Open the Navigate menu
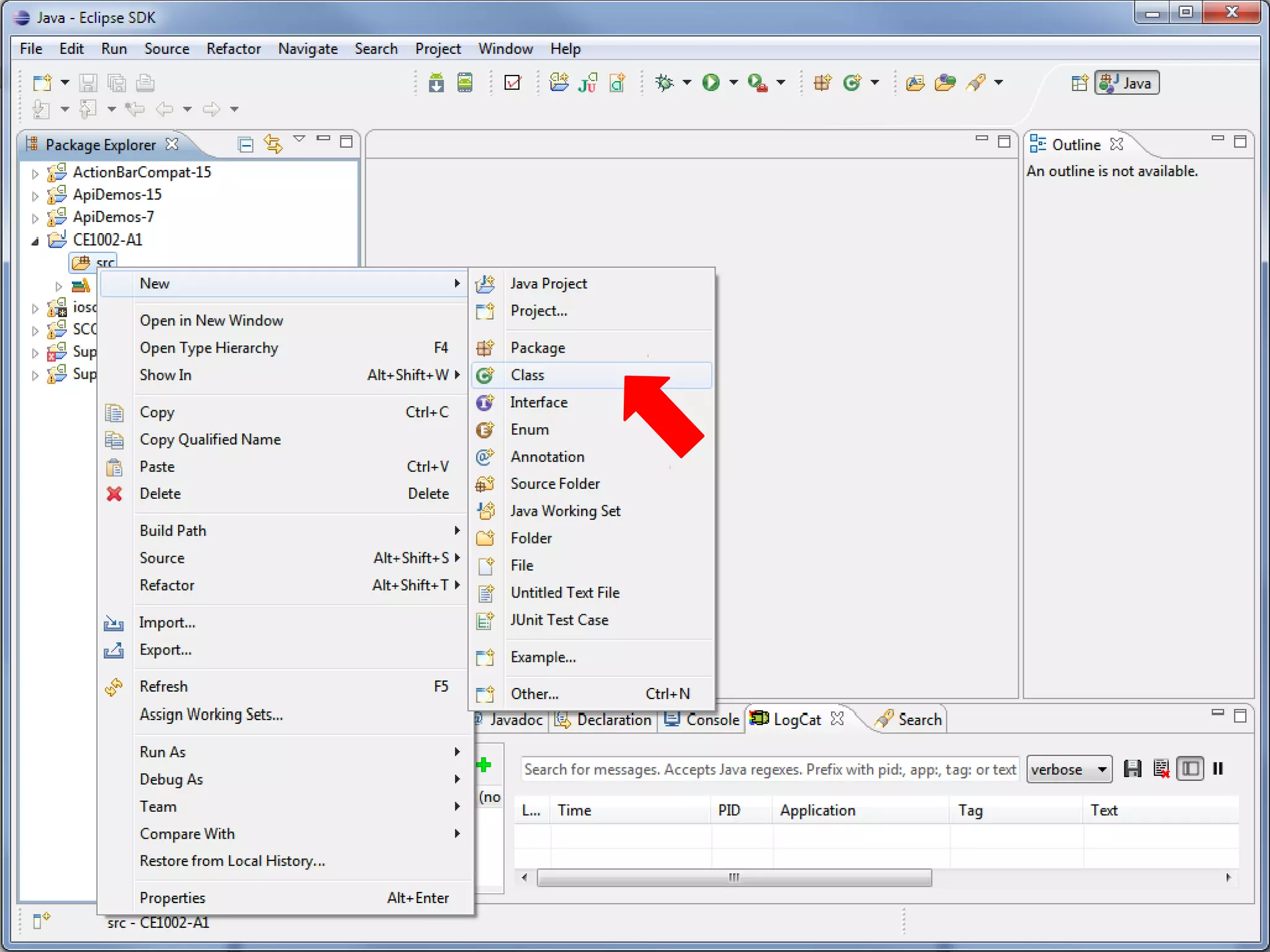Screen dimensions: 1270x952 (x=308, y=48)
